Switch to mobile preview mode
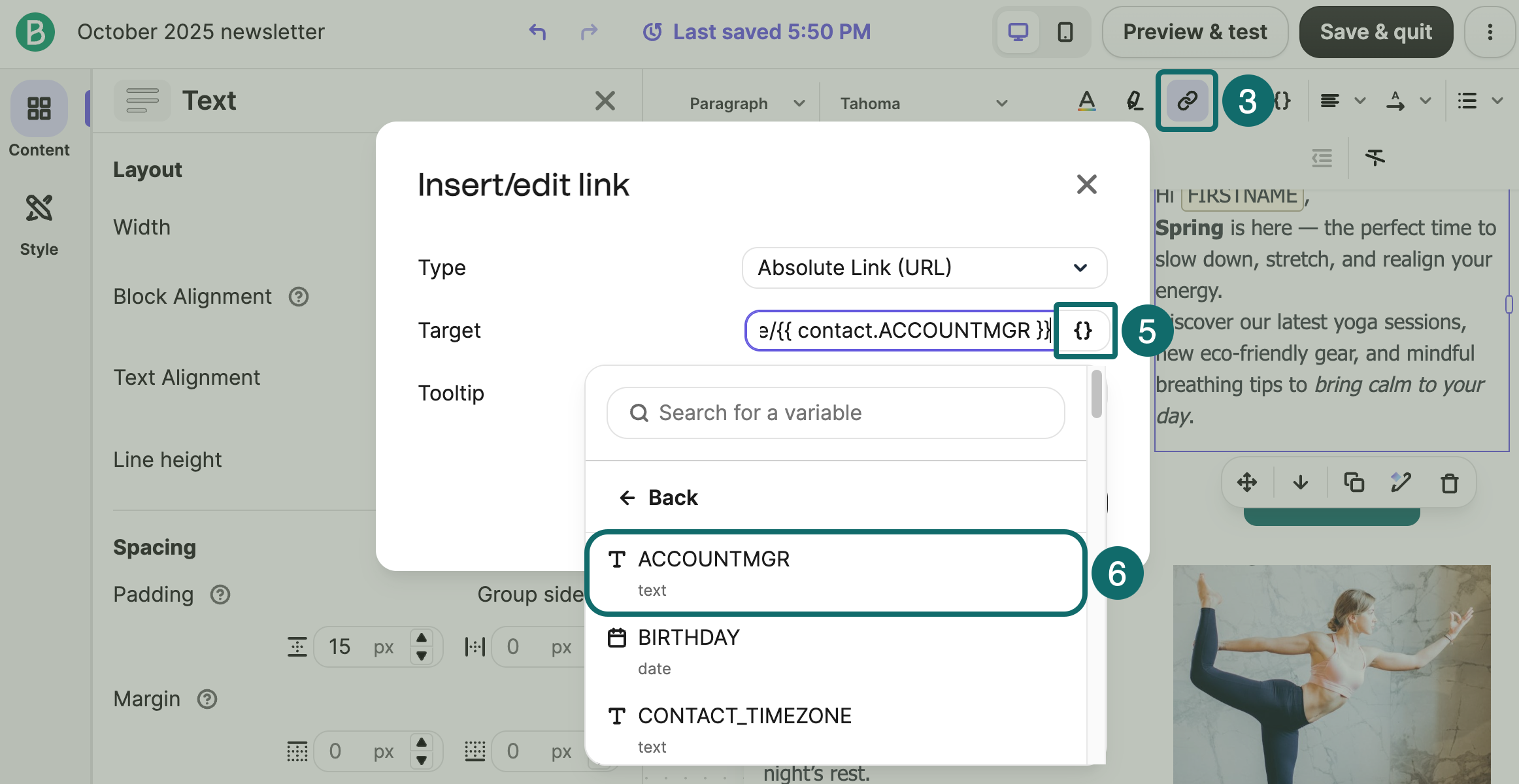The image size is (1519, 784). point(1065,32)
